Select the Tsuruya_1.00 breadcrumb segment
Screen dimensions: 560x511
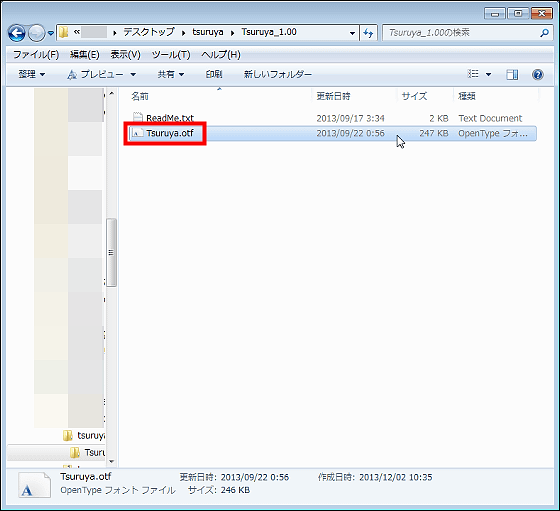[269, 32]
